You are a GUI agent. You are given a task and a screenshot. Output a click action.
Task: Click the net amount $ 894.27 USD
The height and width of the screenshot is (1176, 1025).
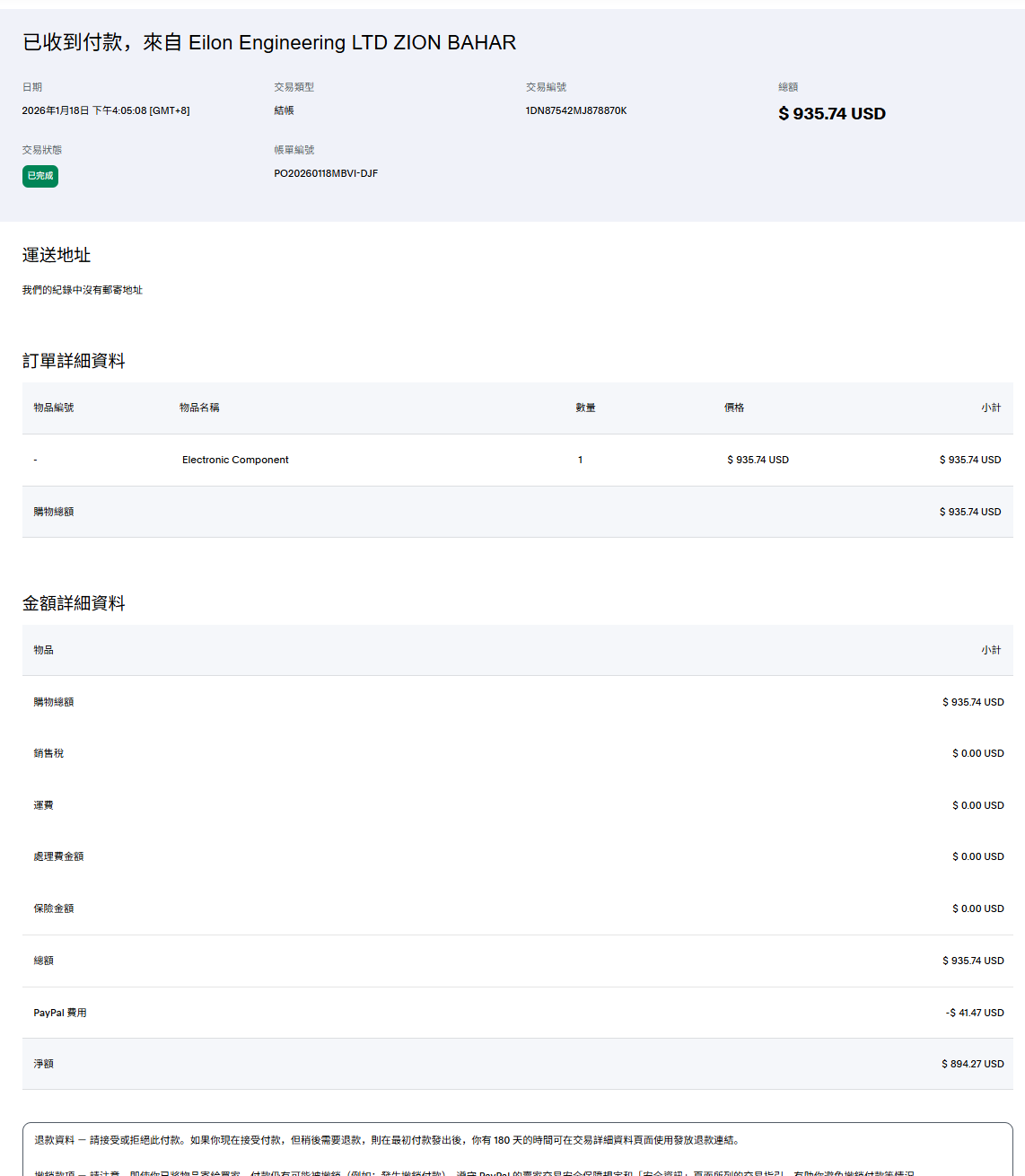[x=972, y=1064]
